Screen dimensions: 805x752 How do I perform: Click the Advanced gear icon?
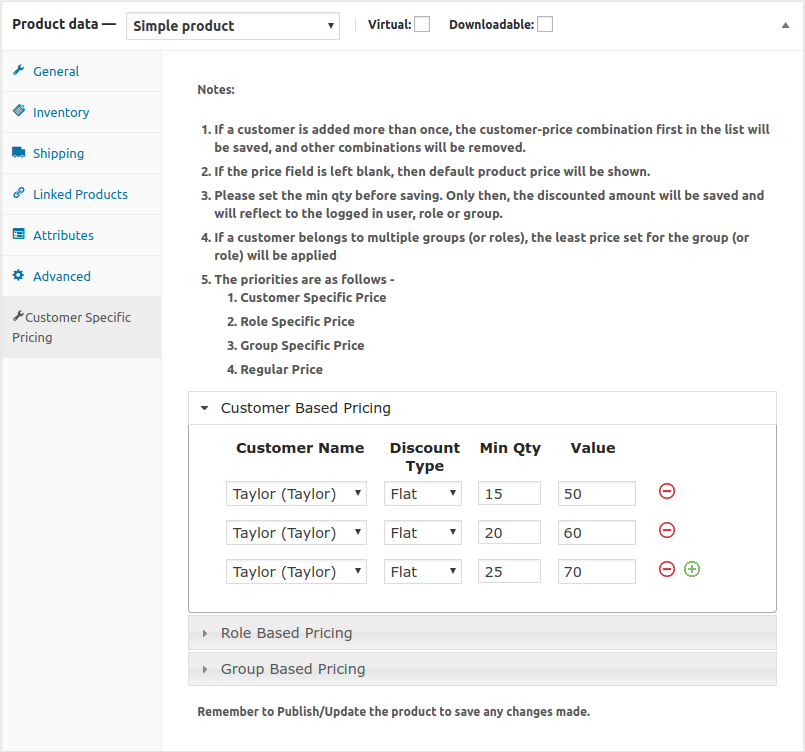[x=19, y=275]
